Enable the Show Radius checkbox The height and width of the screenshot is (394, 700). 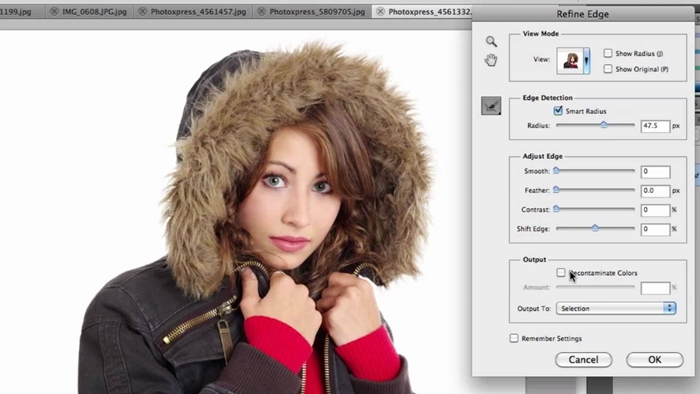(x=608, y=53)
